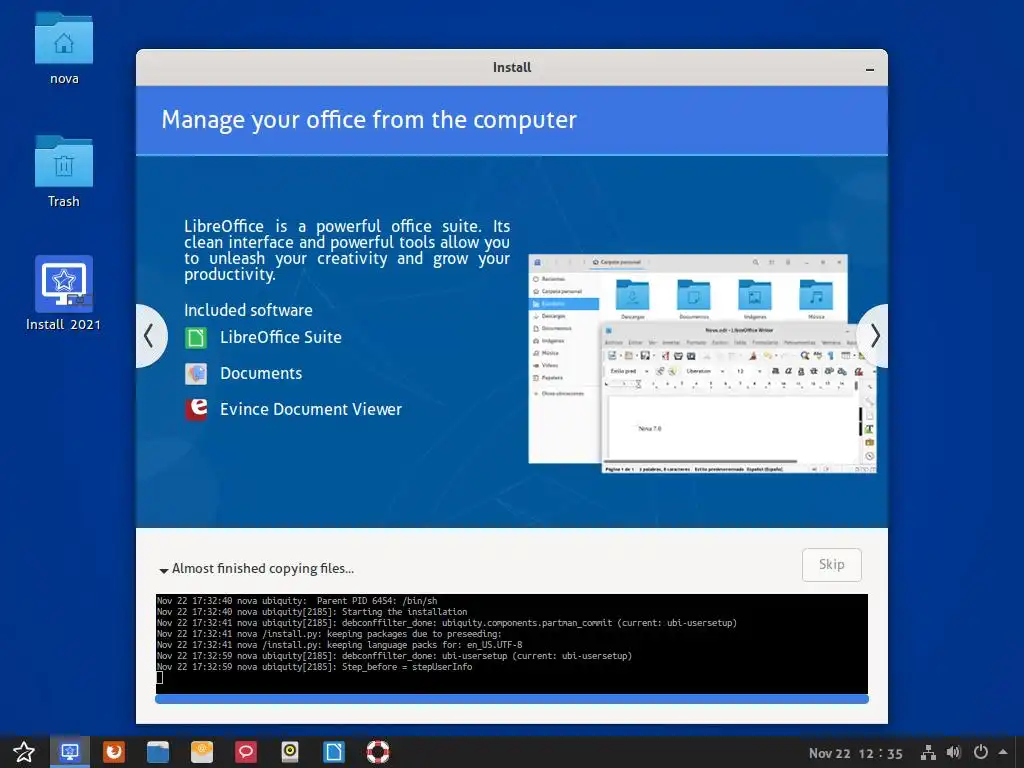Collapse the install log details expander
This screenshot has width=1024, height=768.
(163, 570)
